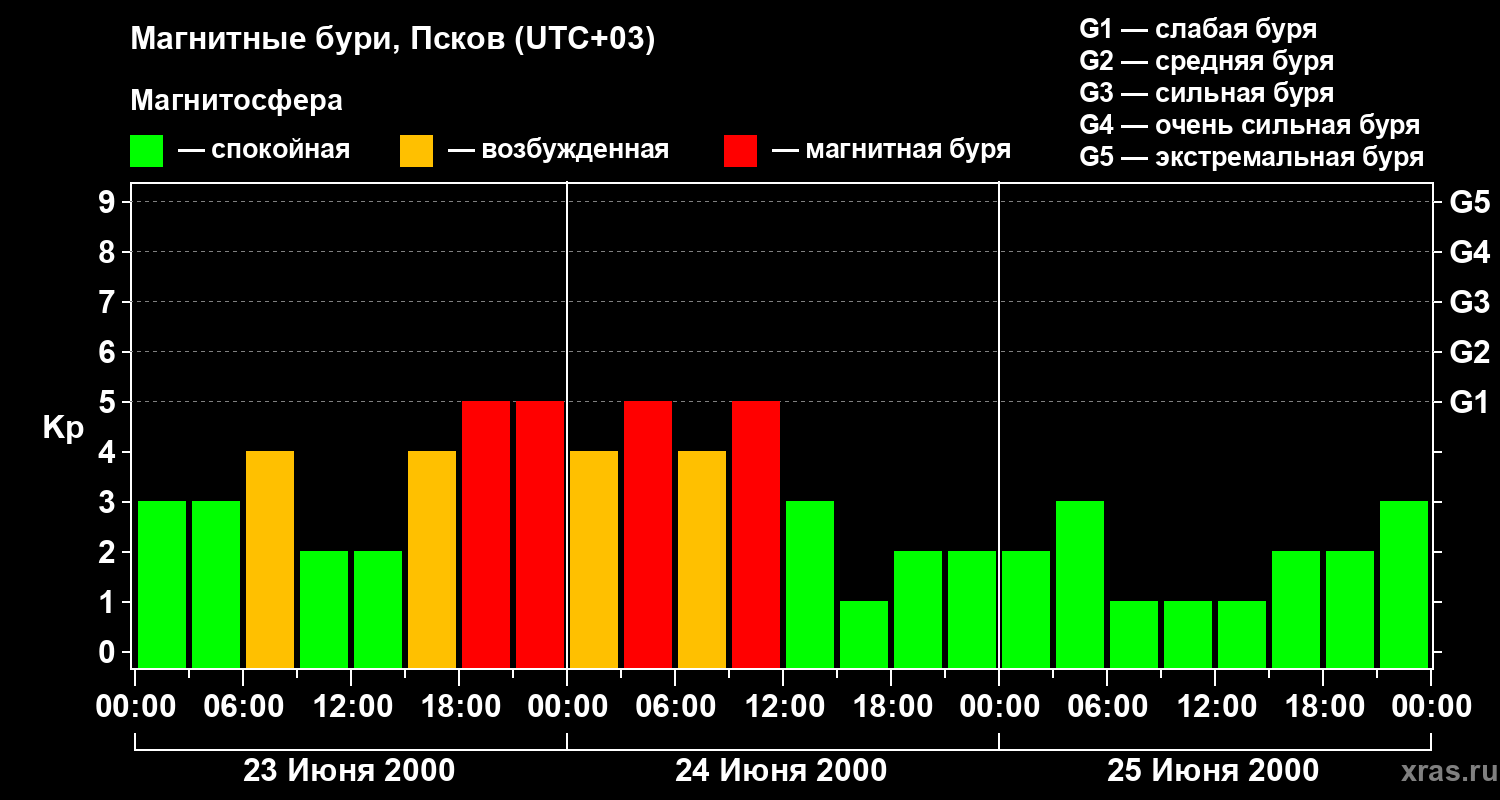The width and height of the screenshot is (1500, 800).
Task: Click the 'G4 — очень сильная буря' legend line
Action: pyautogui.click(x=1250, y=125)
